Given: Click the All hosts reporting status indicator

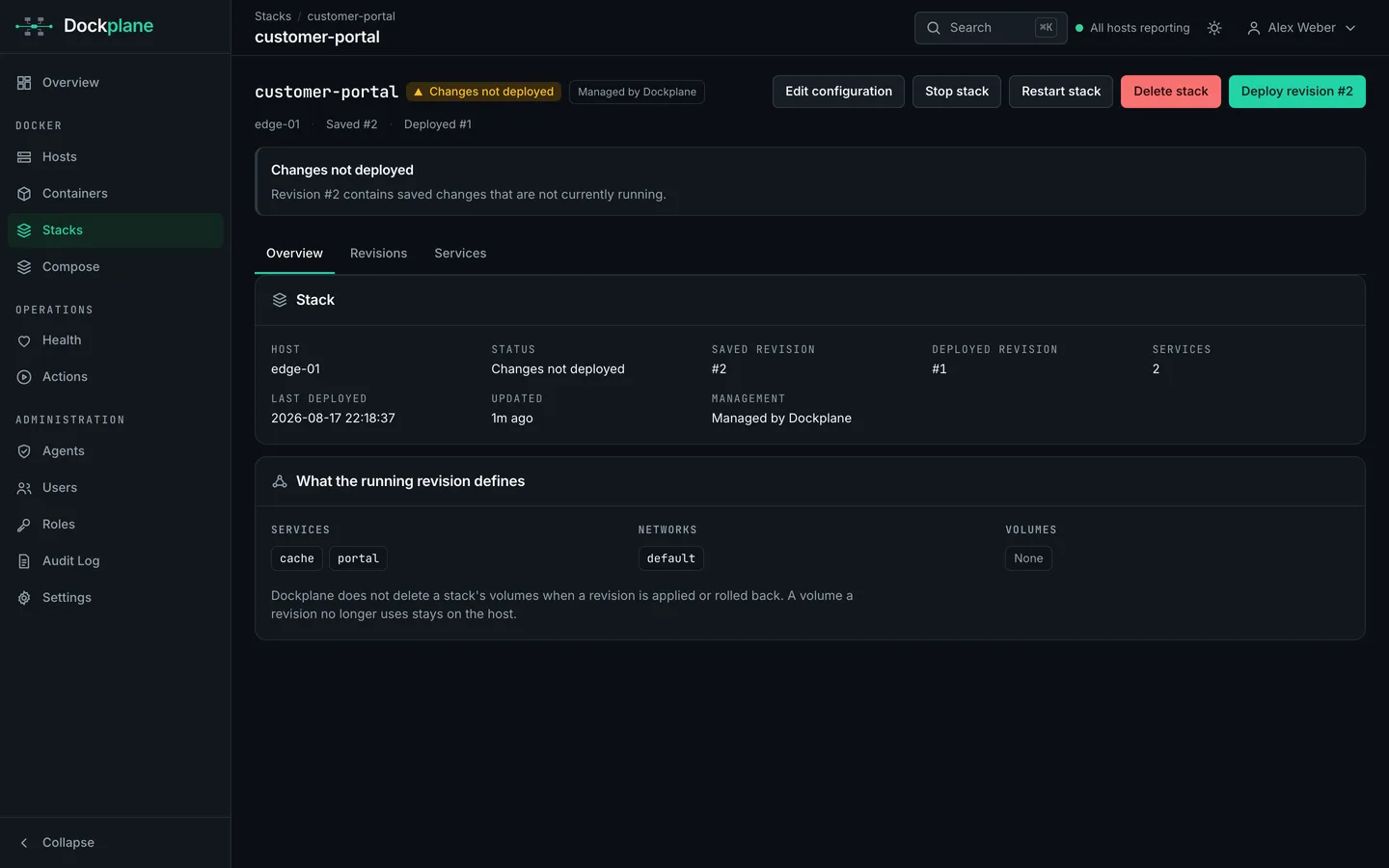Looking at the screenshot, I should pos(1132,28).
